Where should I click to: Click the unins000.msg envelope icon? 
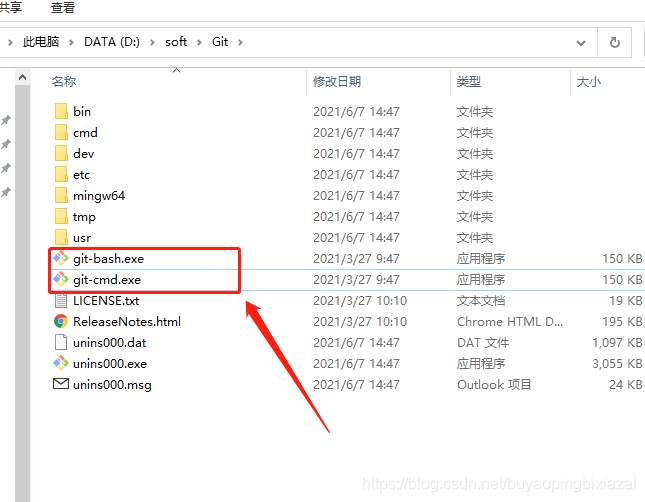(61, 384)
